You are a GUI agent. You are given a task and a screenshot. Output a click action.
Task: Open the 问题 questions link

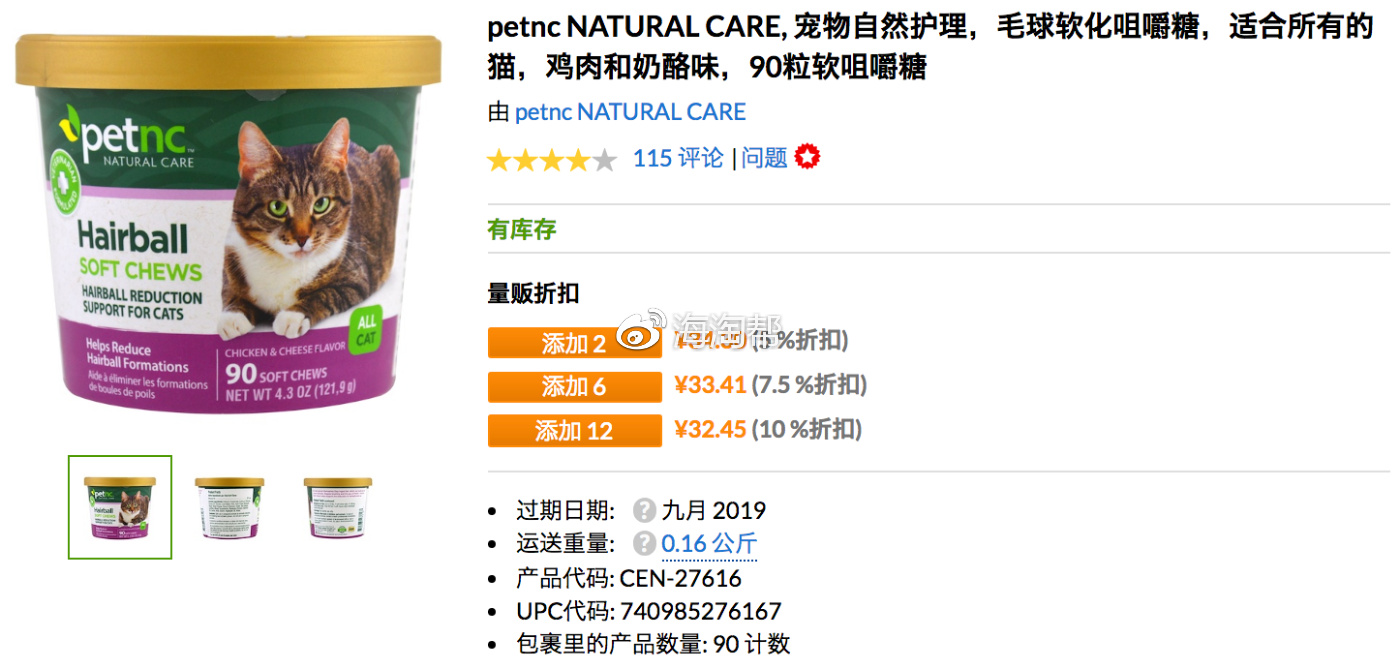[765, 158]
